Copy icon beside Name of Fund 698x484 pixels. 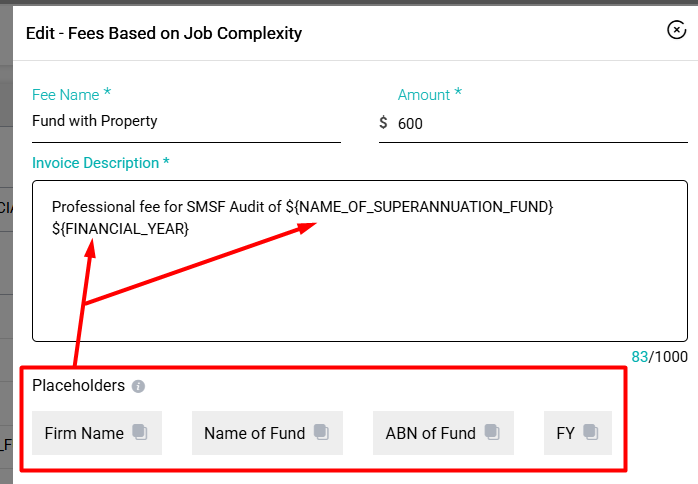point(321,432)
